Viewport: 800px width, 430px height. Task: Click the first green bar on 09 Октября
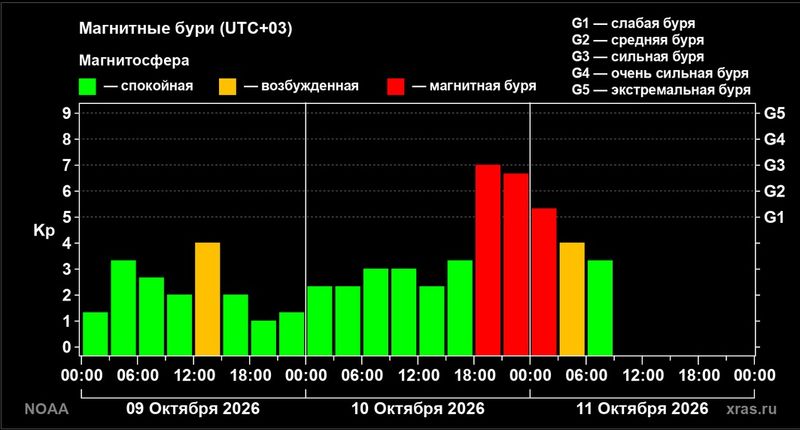[x=95, y=334]
